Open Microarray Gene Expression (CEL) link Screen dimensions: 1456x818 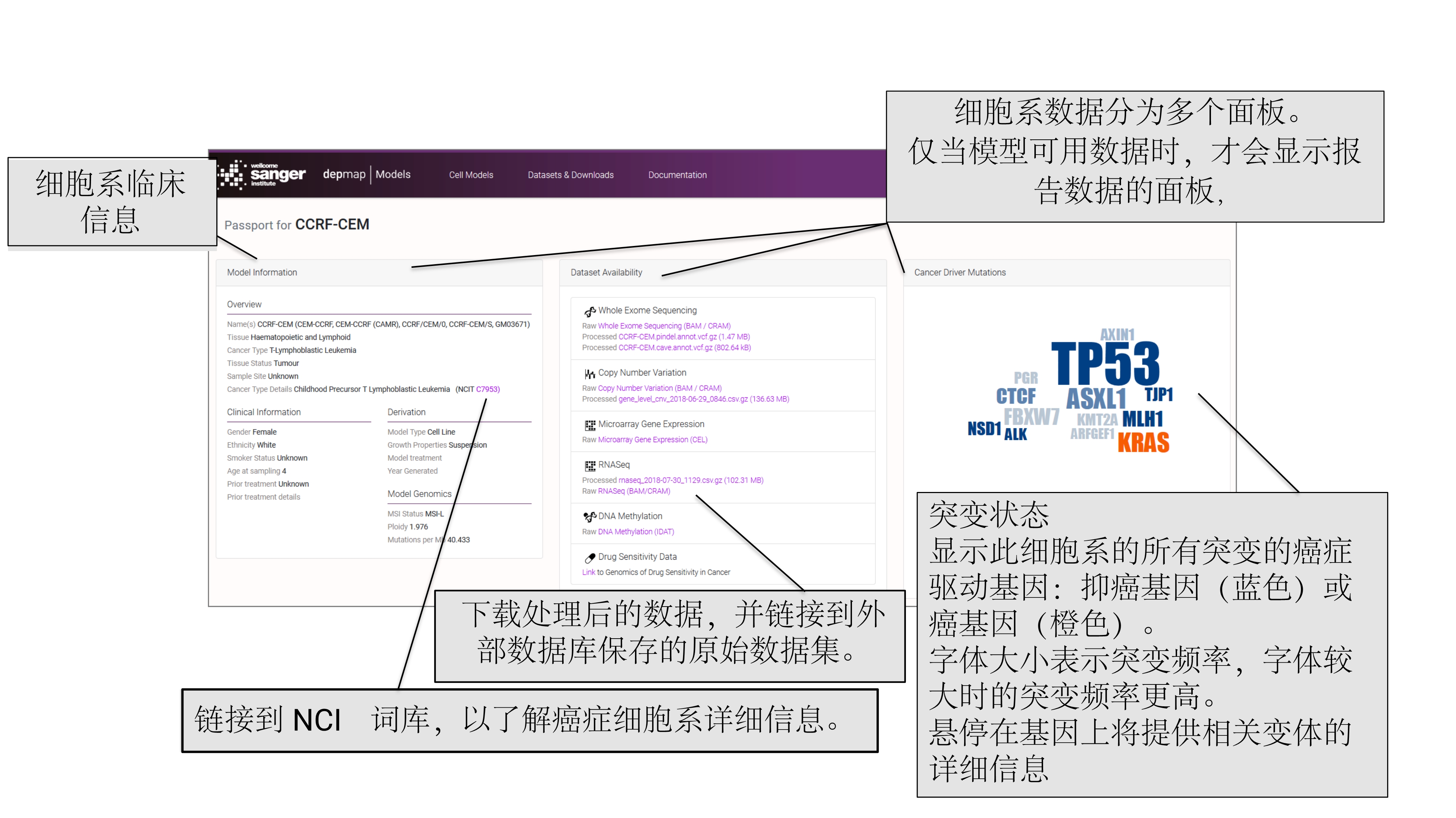[x=652, y=440]
